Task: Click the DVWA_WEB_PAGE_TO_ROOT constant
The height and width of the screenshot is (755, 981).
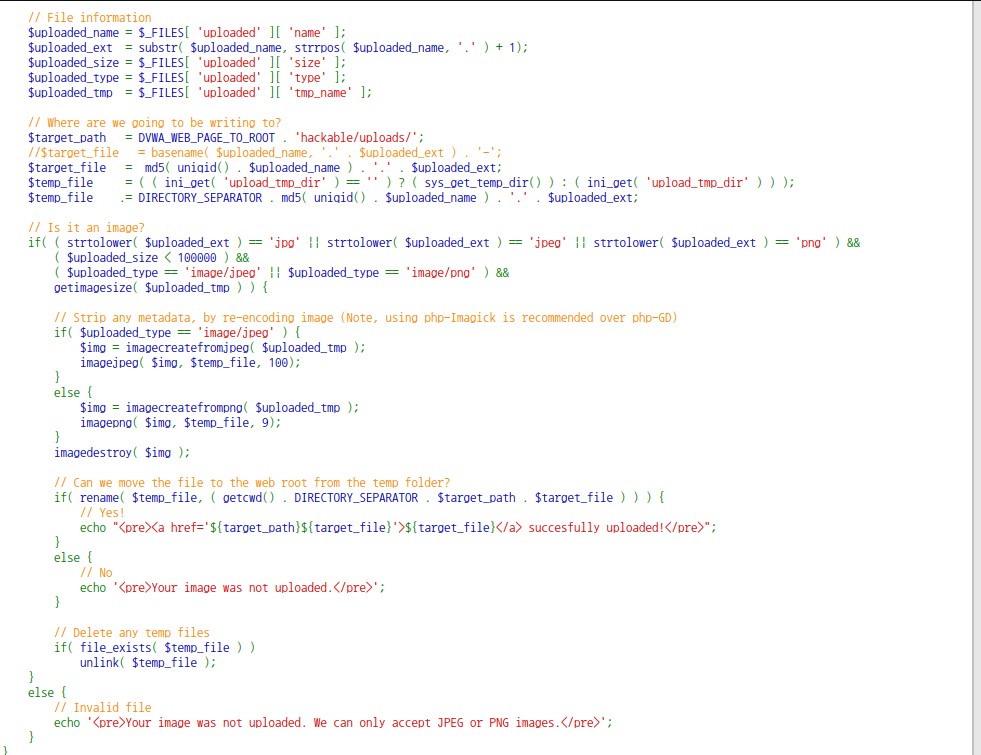Action: [206, 138]
